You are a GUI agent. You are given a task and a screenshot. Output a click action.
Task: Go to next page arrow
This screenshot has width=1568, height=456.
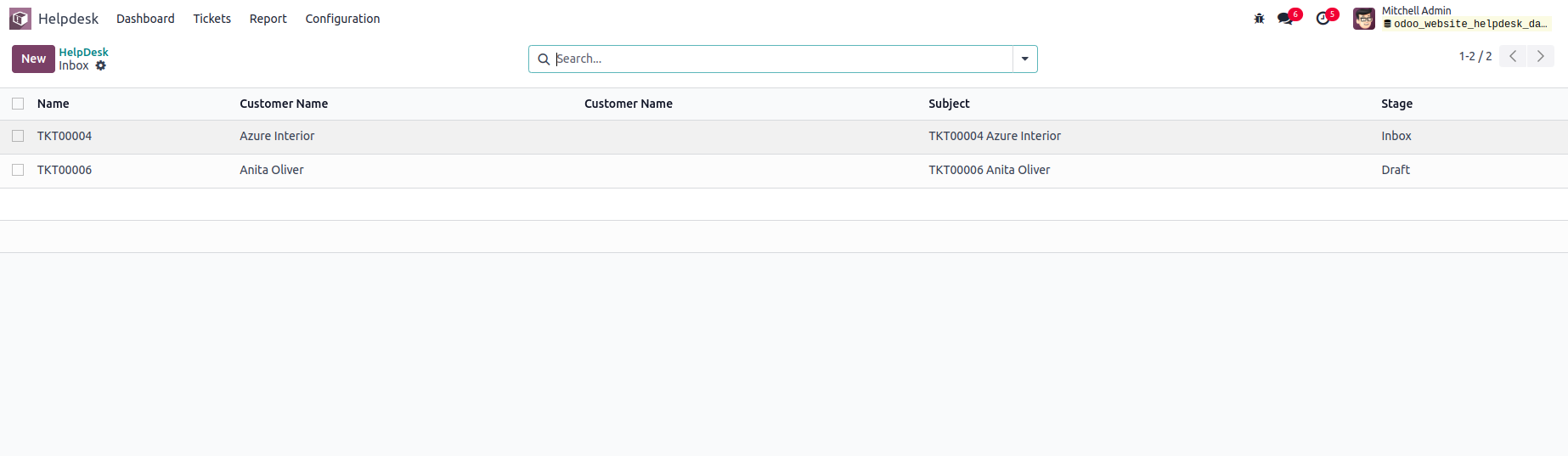(x=1540, y=56)
